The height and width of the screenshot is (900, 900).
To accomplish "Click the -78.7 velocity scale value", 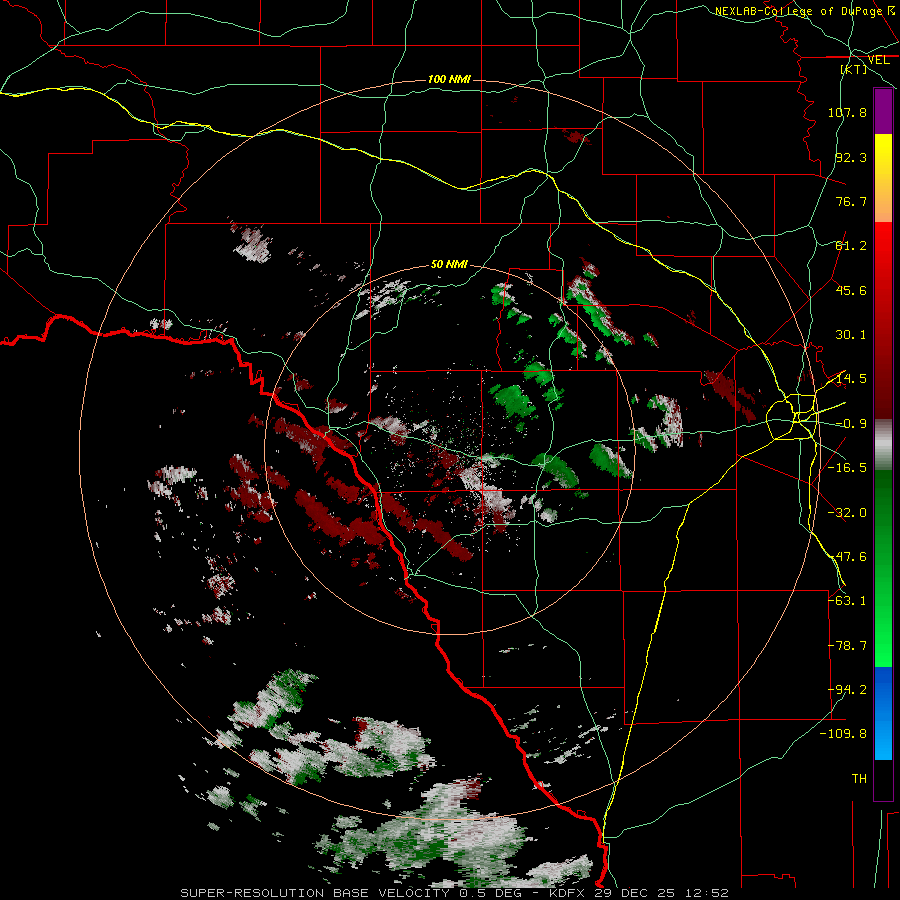I will [847, 646].
